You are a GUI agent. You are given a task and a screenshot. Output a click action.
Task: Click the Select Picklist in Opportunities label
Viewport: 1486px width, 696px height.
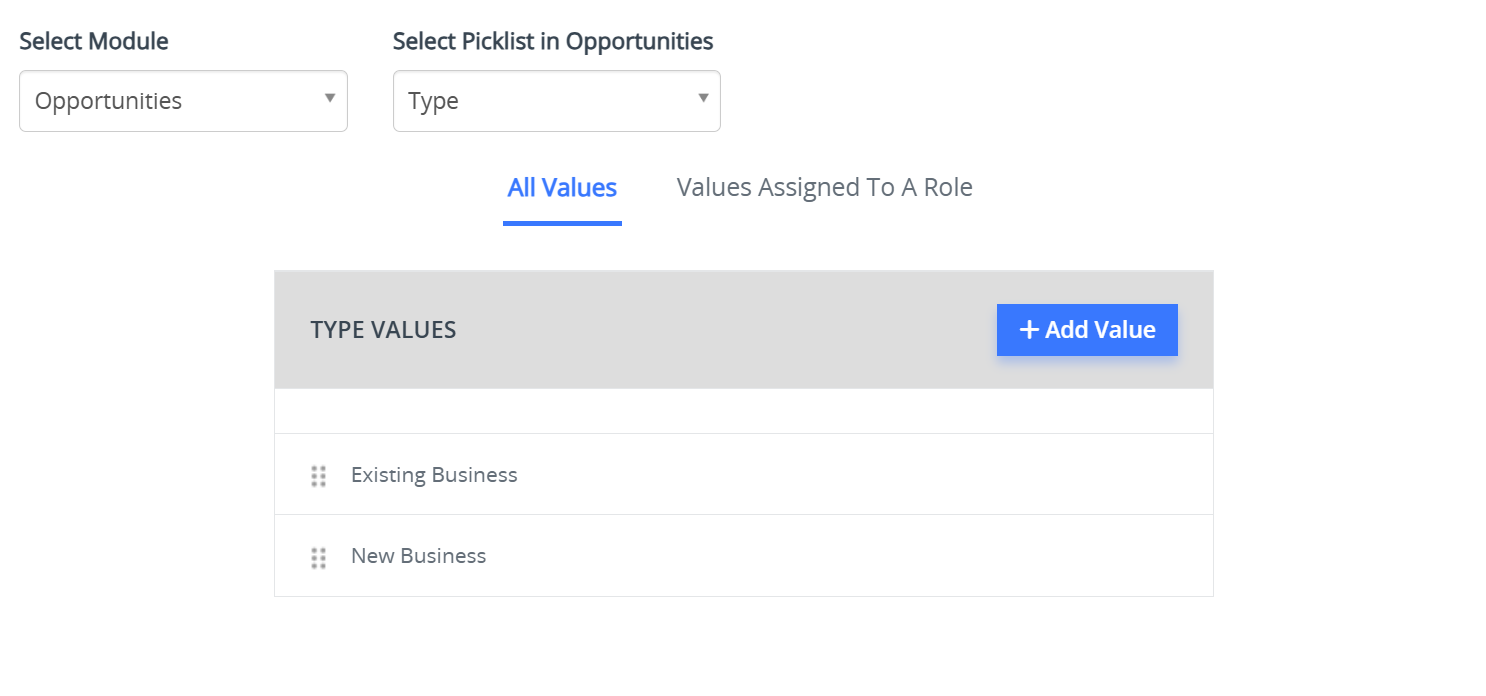tap(553, 41)
